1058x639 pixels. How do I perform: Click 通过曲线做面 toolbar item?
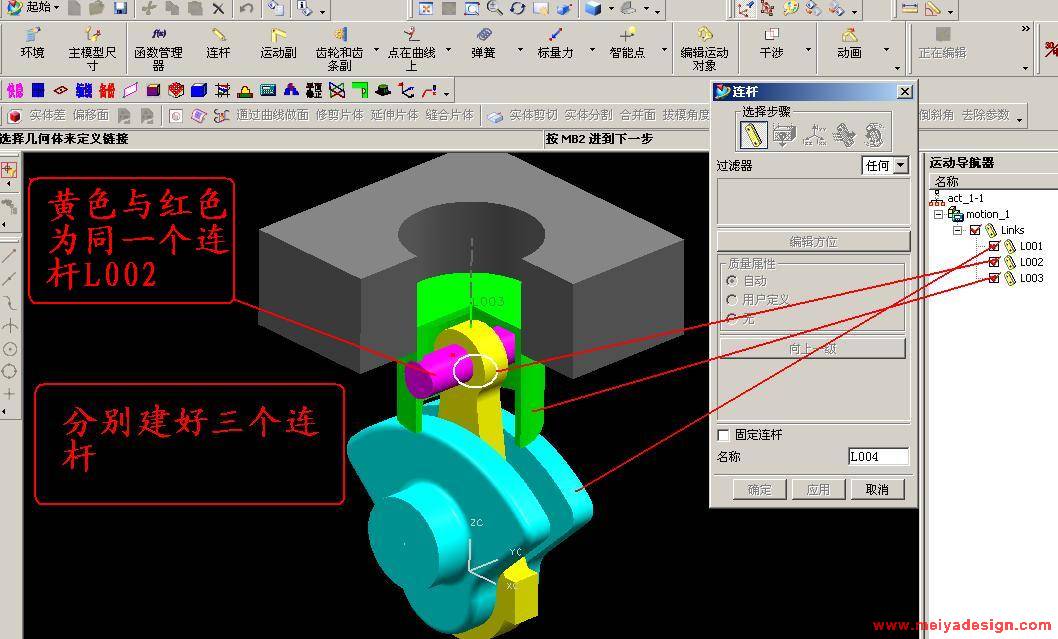tap(272, 115)
